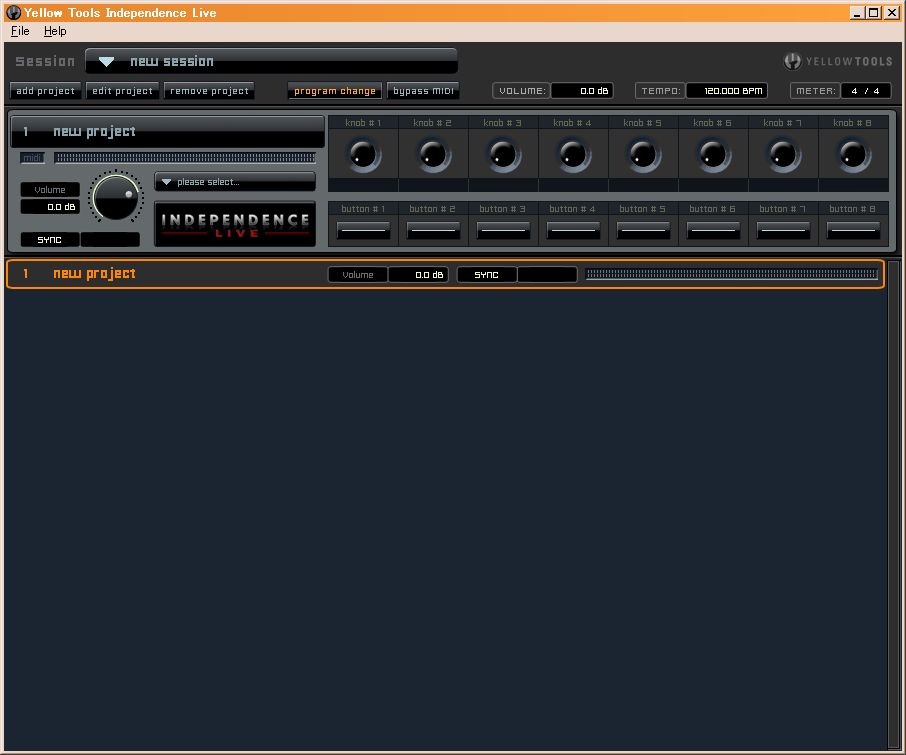Click knob # 6
Viewport: 906px width, 755px height.
712,155
